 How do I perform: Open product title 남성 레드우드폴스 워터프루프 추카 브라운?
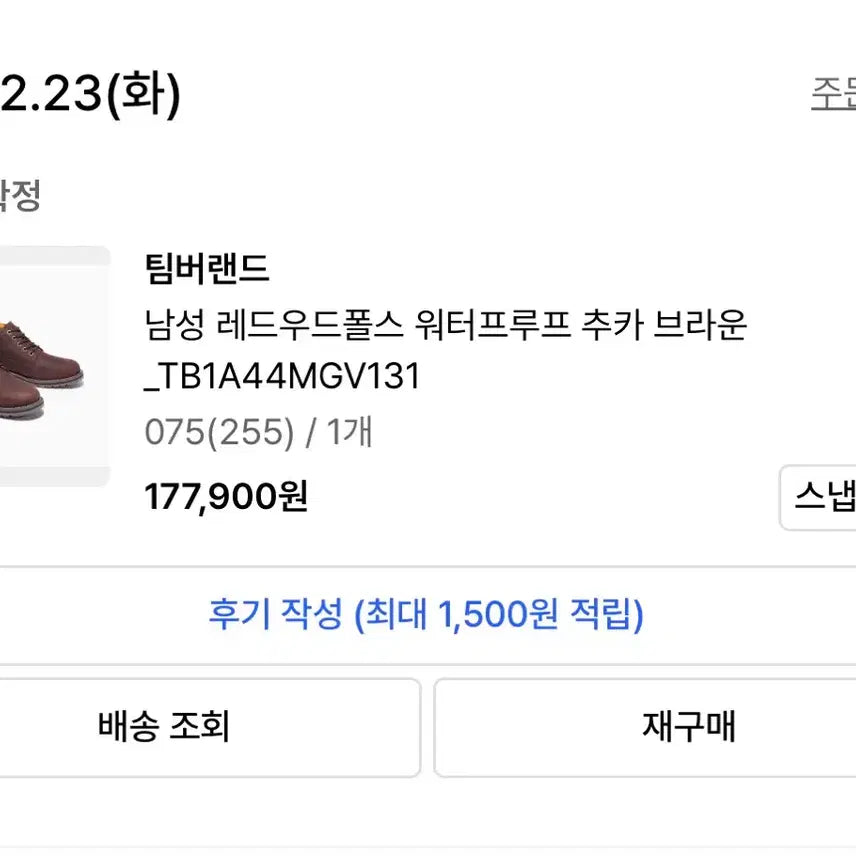(446, 325)
